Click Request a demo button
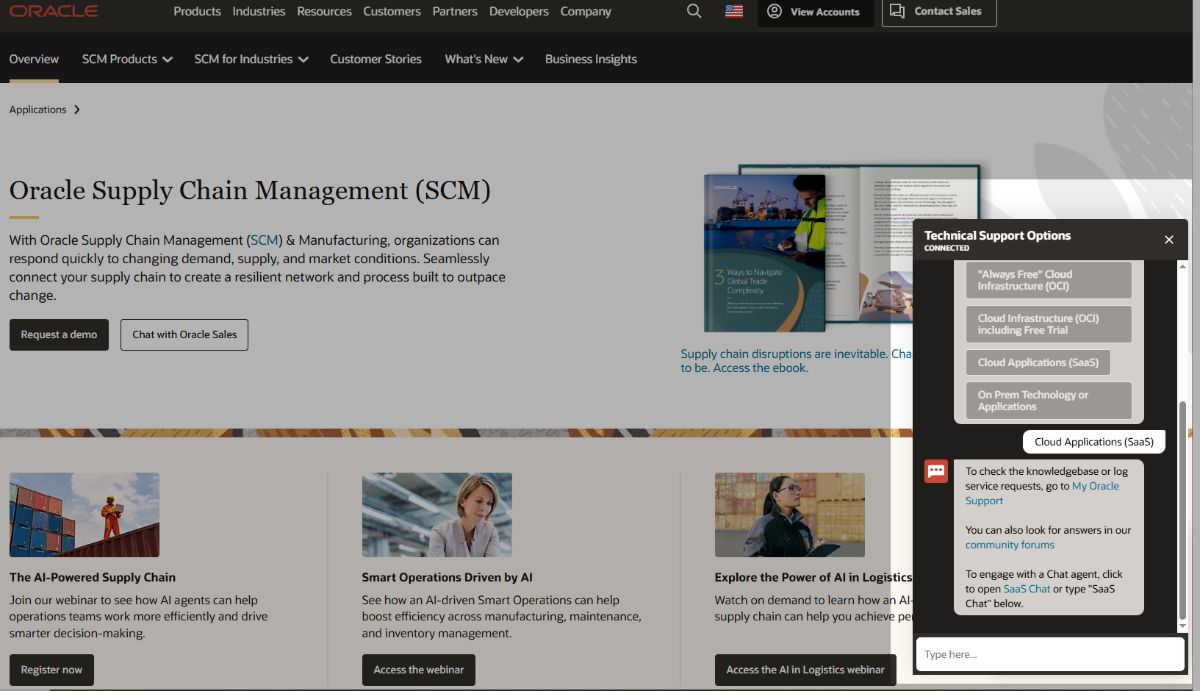The height and width of the screenshot is (691, 1200). [59, 334]
